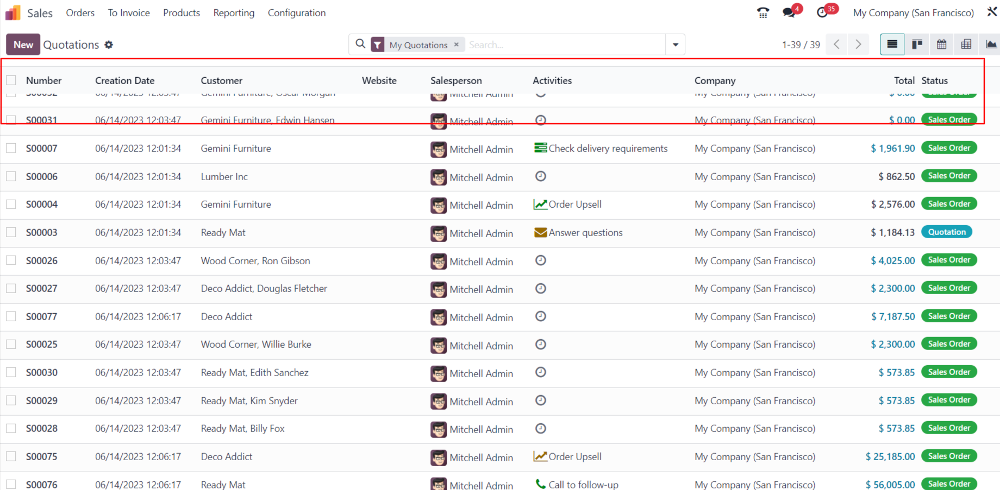Click into the Search input field

click(564, 45)
